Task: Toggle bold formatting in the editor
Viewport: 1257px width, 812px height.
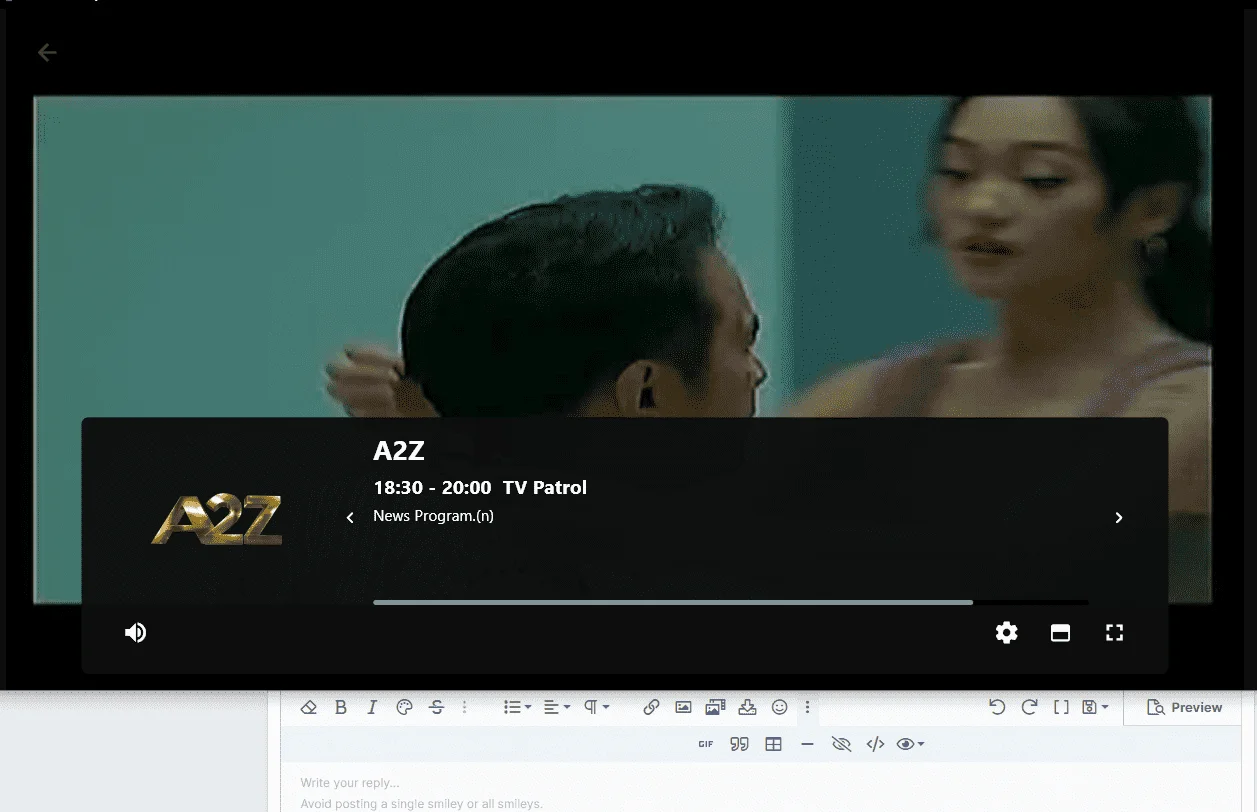Action: tap(340, 707)
